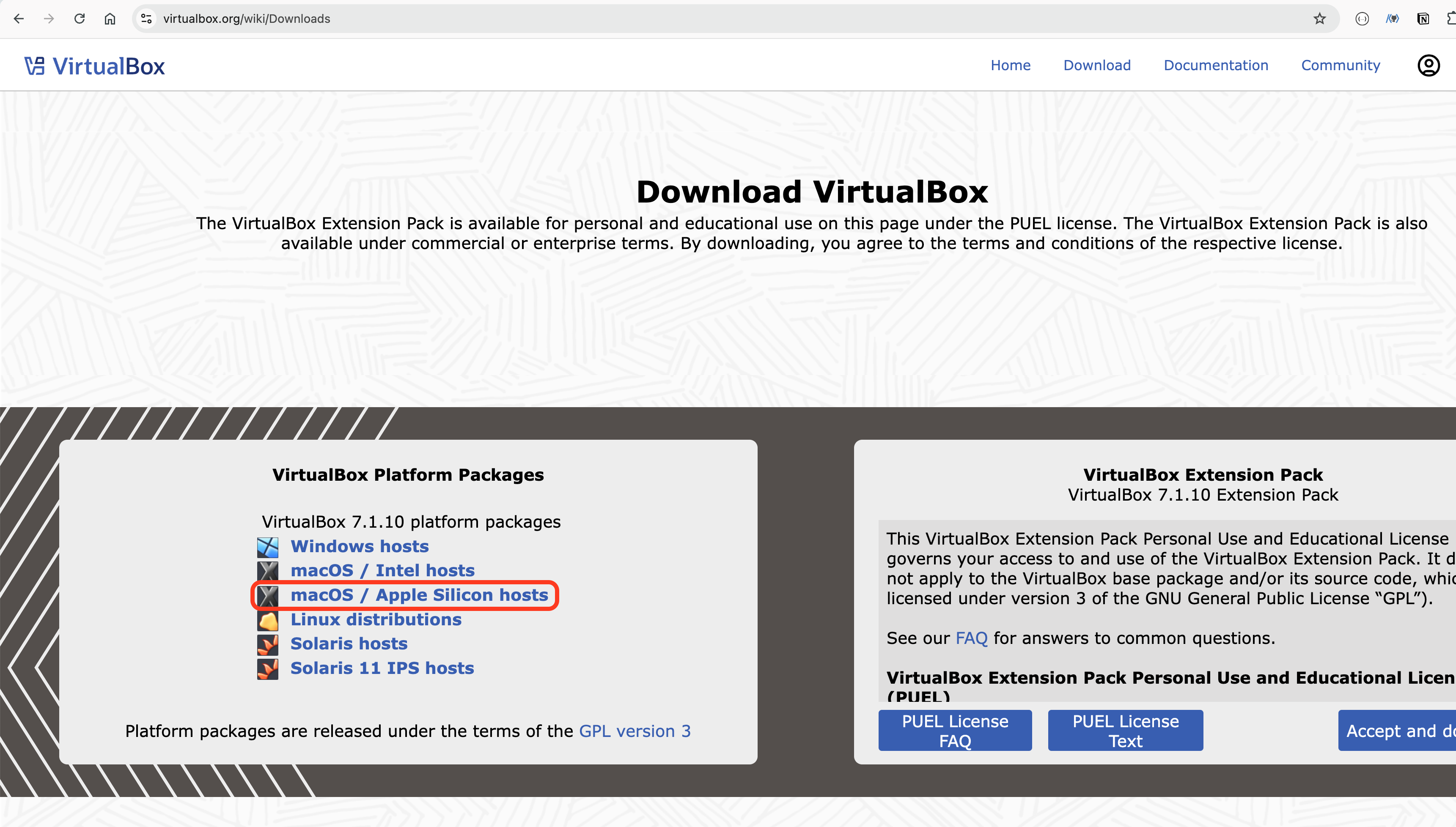
Task: Bookmark this page with star icon
Action: [1319, 19]
